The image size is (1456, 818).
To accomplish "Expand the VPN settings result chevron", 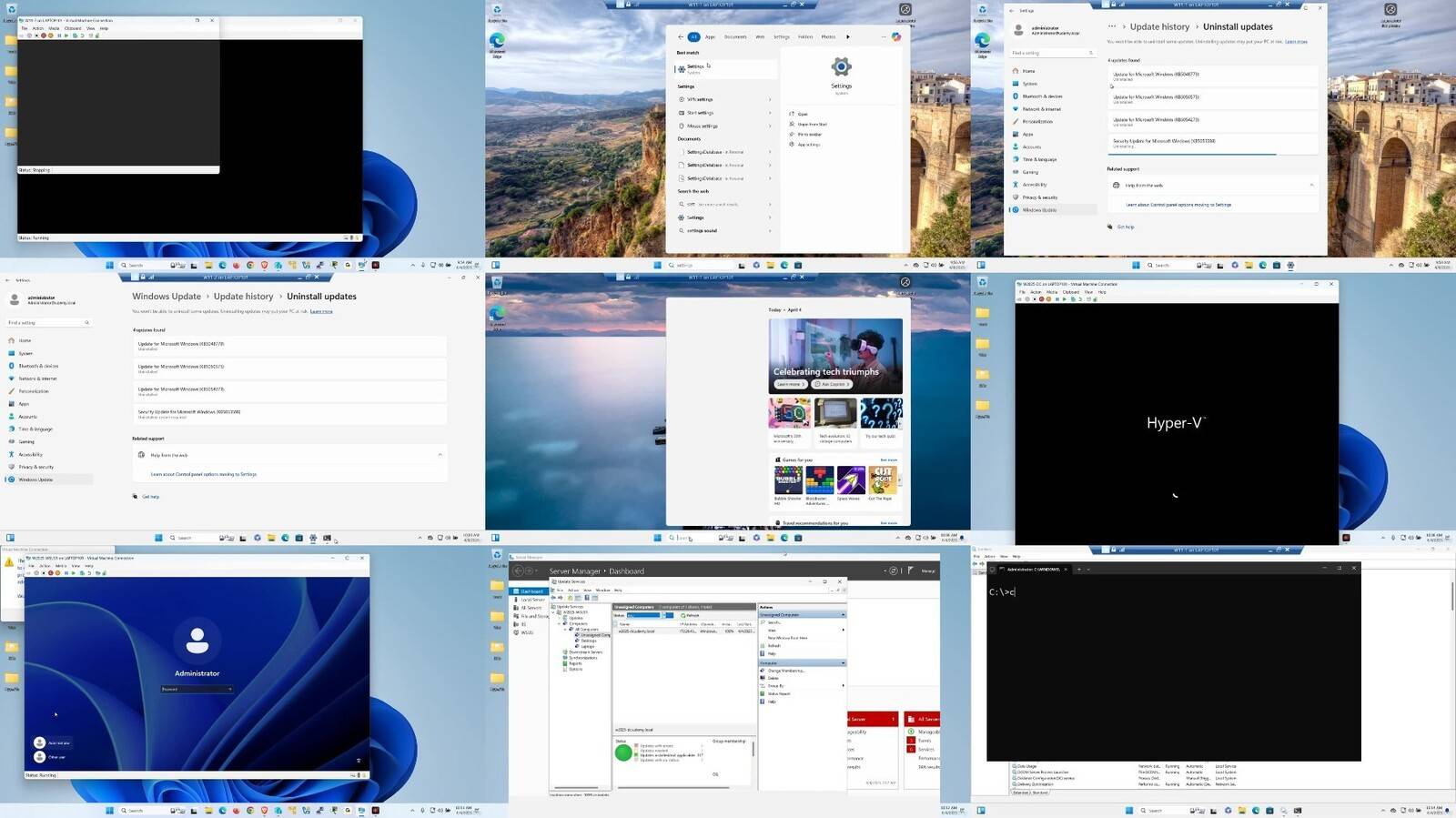I will 770,100.
